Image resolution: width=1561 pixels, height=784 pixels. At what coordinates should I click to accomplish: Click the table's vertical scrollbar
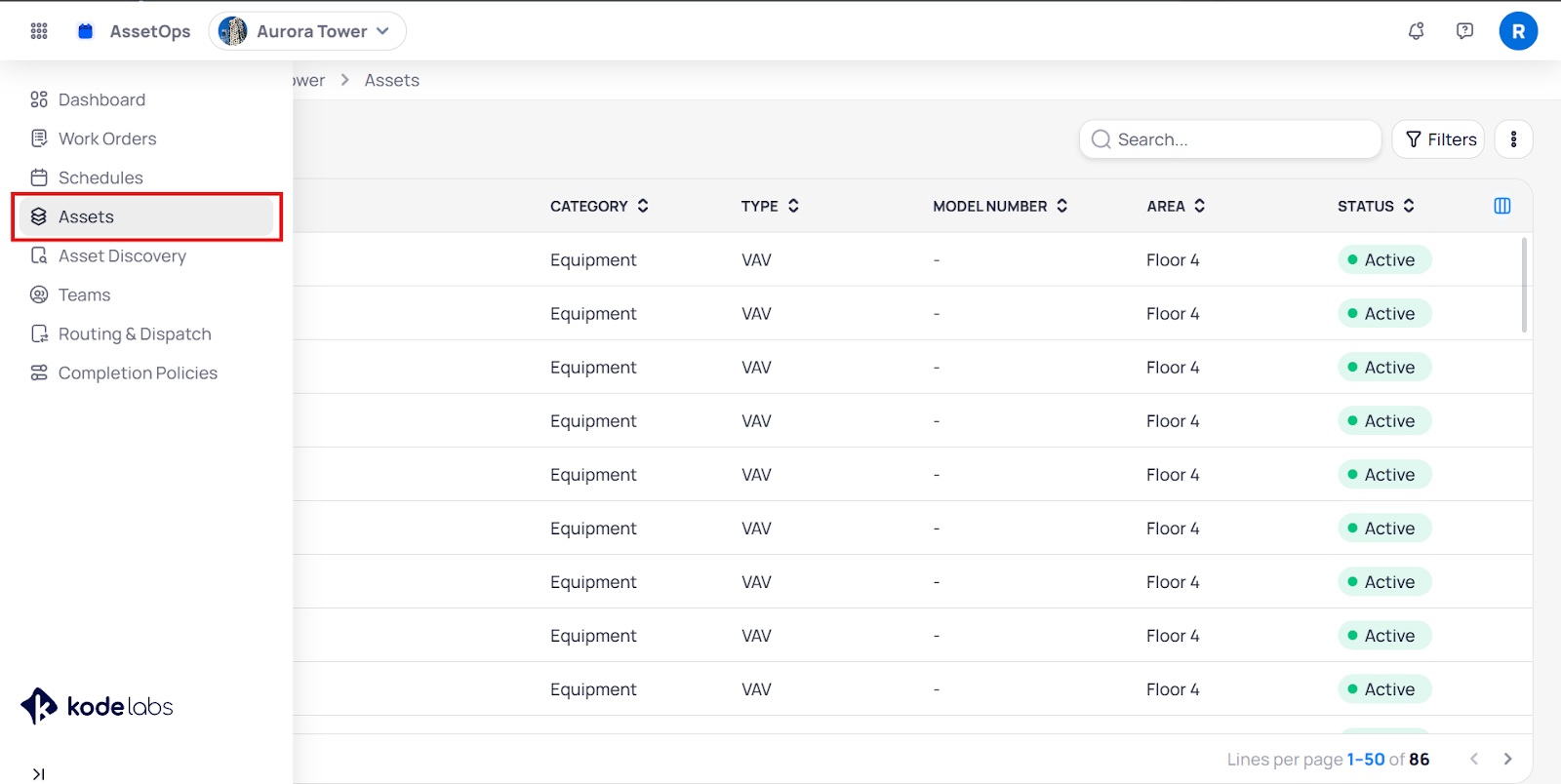click(1524, 287)
